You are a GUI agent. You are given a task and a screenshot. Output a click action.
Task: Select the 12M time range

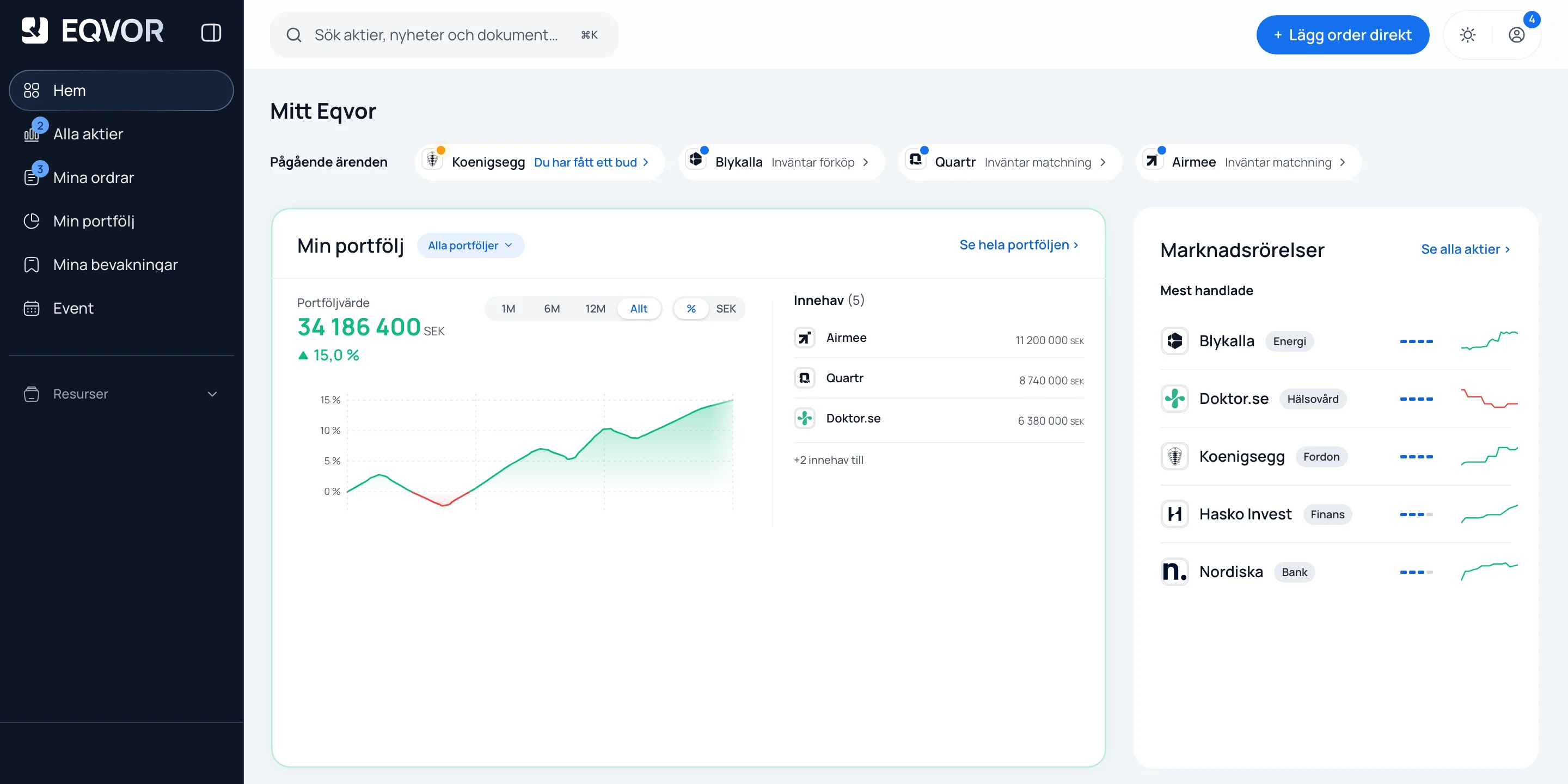tap(595, 309)
